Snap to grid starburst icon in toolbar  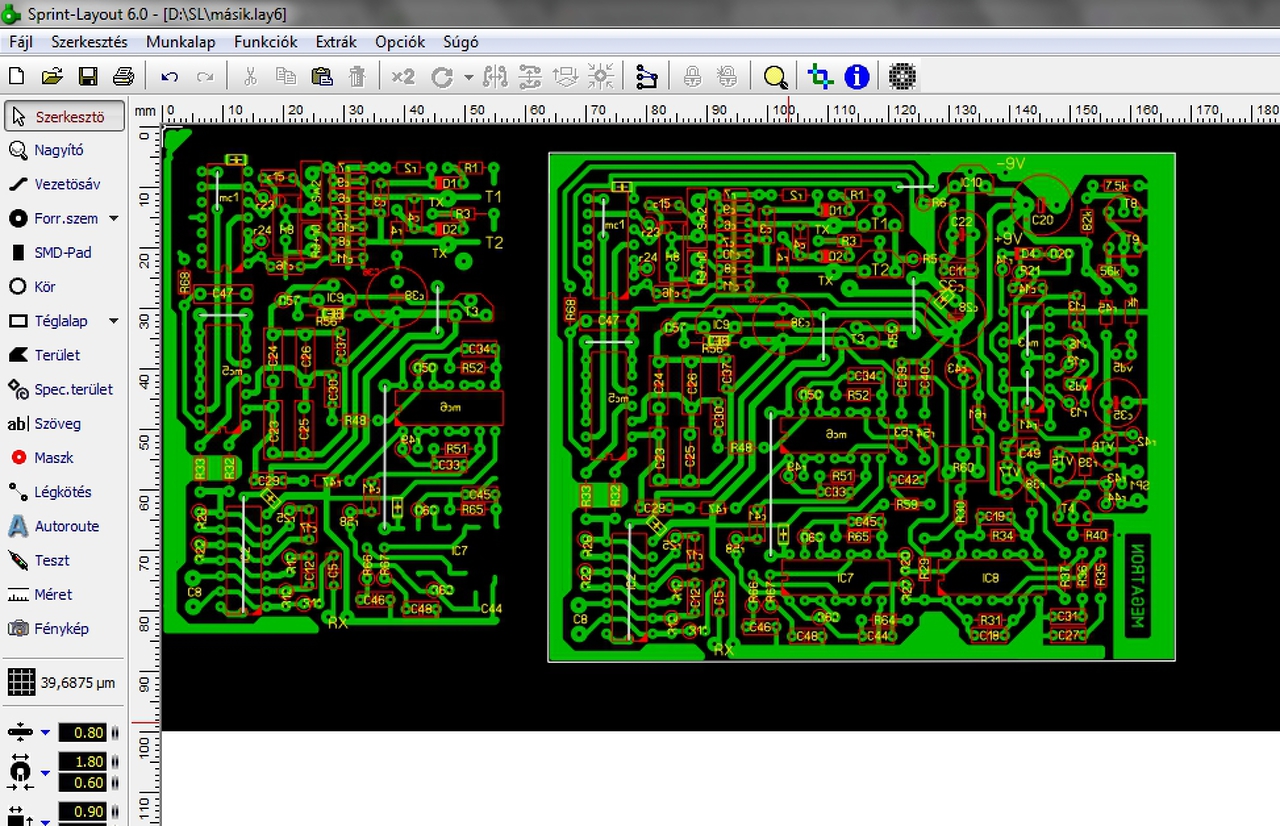pos(601,76)
